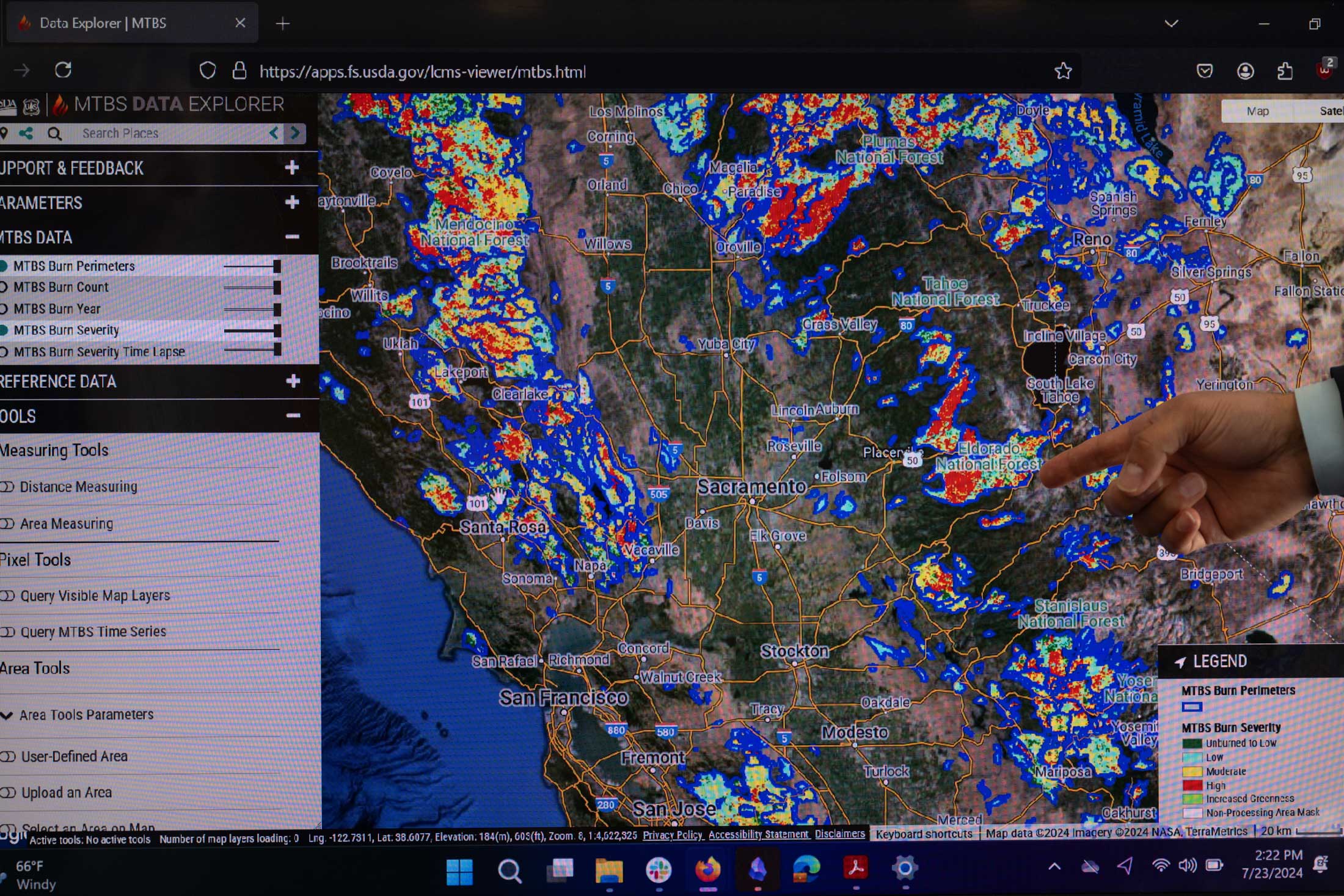Expand Area Tools Parameters chevron
This screenshot has width=1344, height=896.
[x=7, y=715]
